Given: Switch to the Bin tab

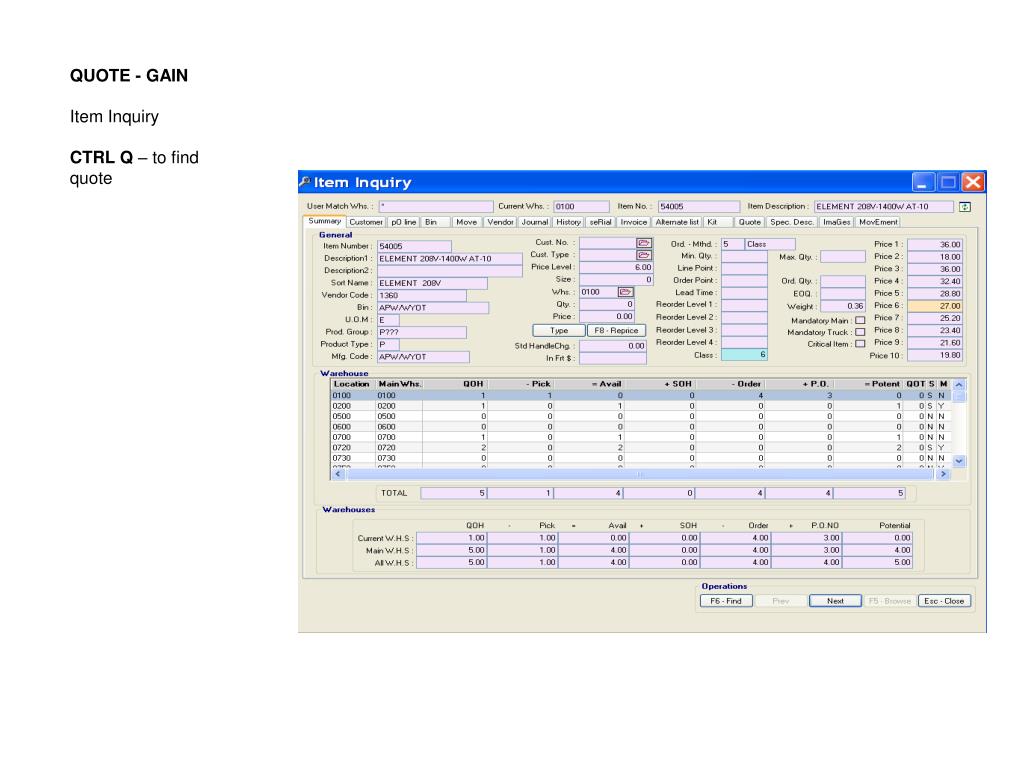Looking at the screenshot, I should [436, 222].
